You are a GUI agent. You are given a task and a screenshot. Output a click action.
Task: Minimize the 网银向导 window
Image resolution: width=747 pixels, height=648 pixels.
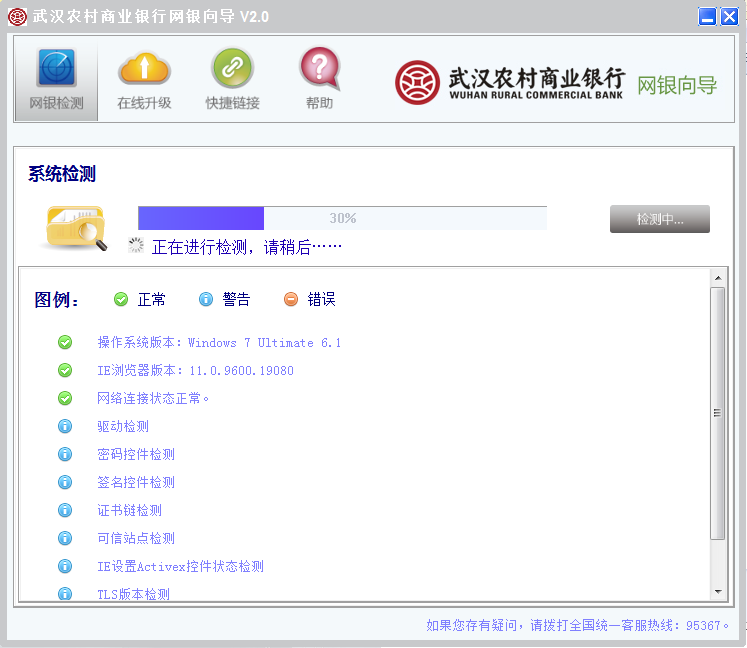click(x=707, y=17)
